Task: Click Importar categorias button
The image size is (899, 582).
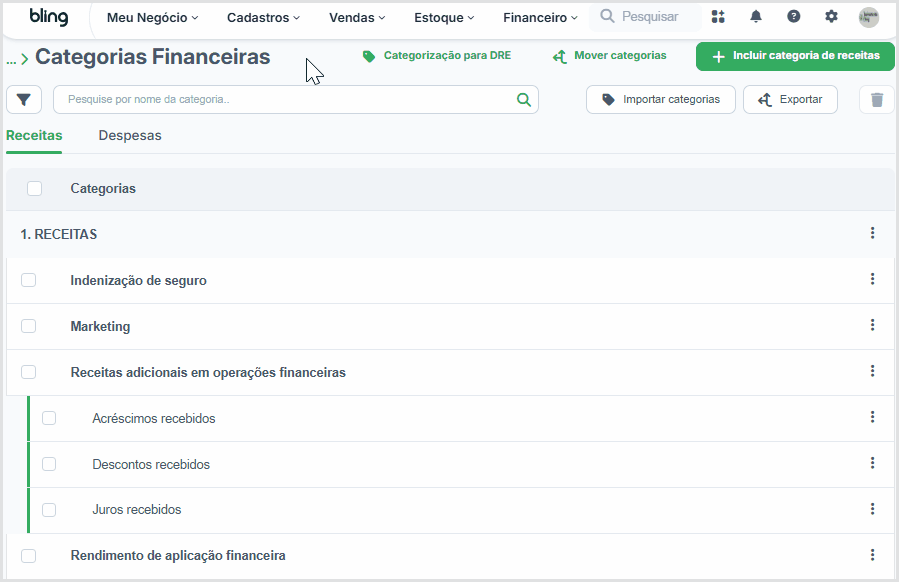Action: coord(660,100)
